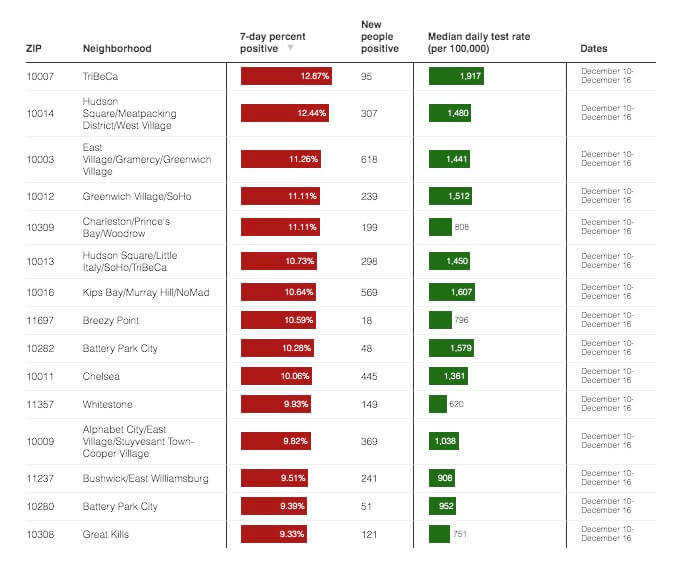Click ZIP code 10014
The height and width of the screenshot is (562, 687).
pos(40,113)
